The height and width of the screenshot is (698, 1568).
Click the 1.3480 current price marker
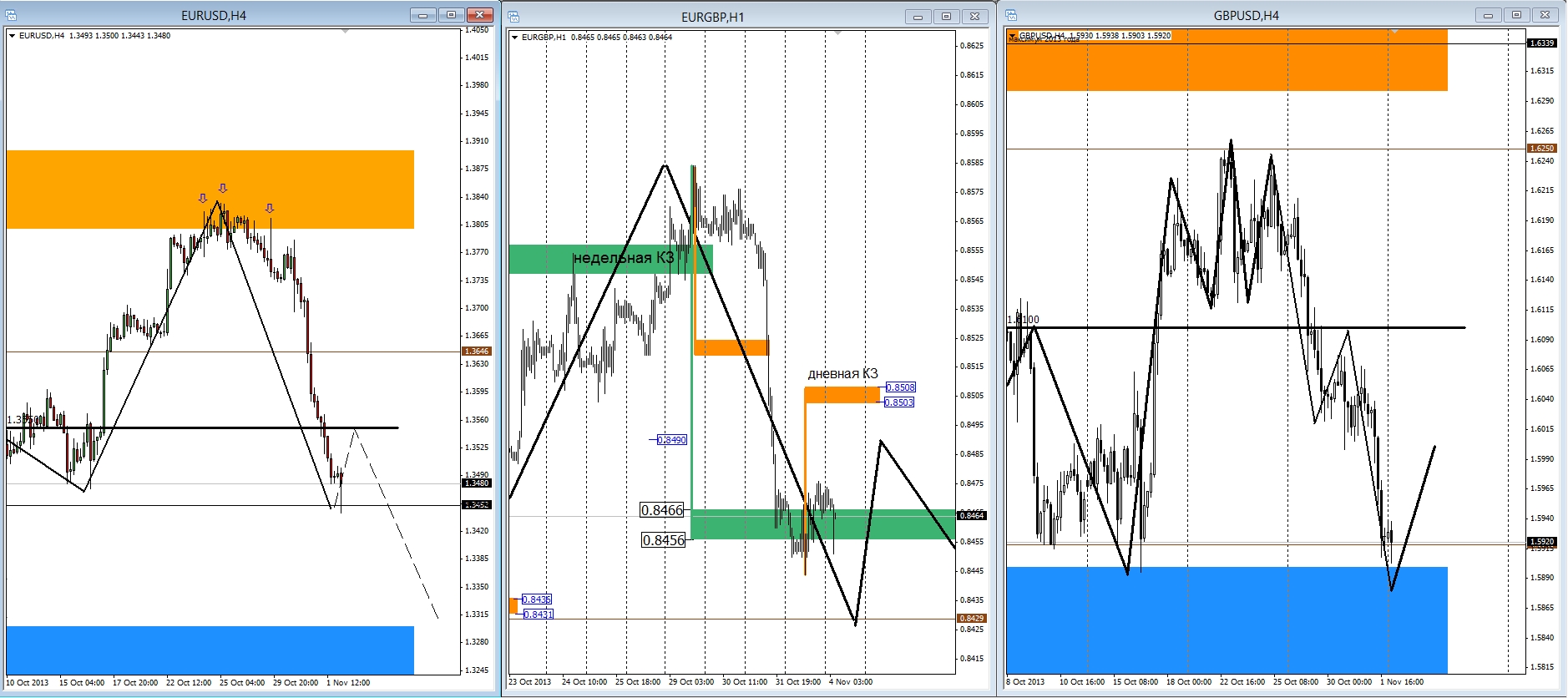[477, 483]
